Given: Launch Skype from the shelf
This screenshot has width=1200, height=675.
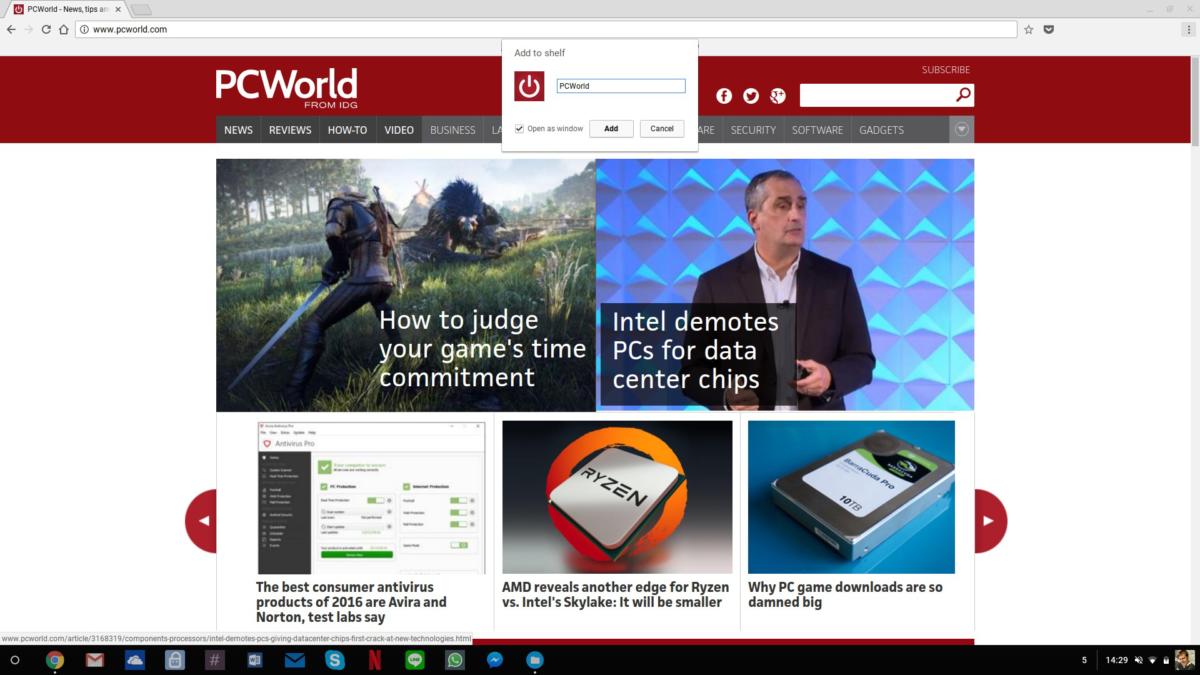Looking at the screenshot, I should tap(335, 660).
